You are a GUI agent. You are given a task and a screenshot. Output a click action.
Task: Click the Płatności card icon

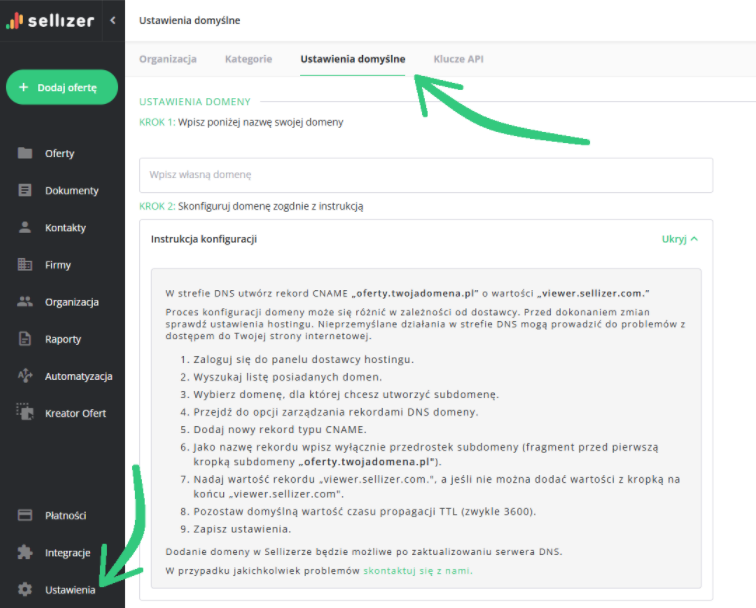coord(25,516)
